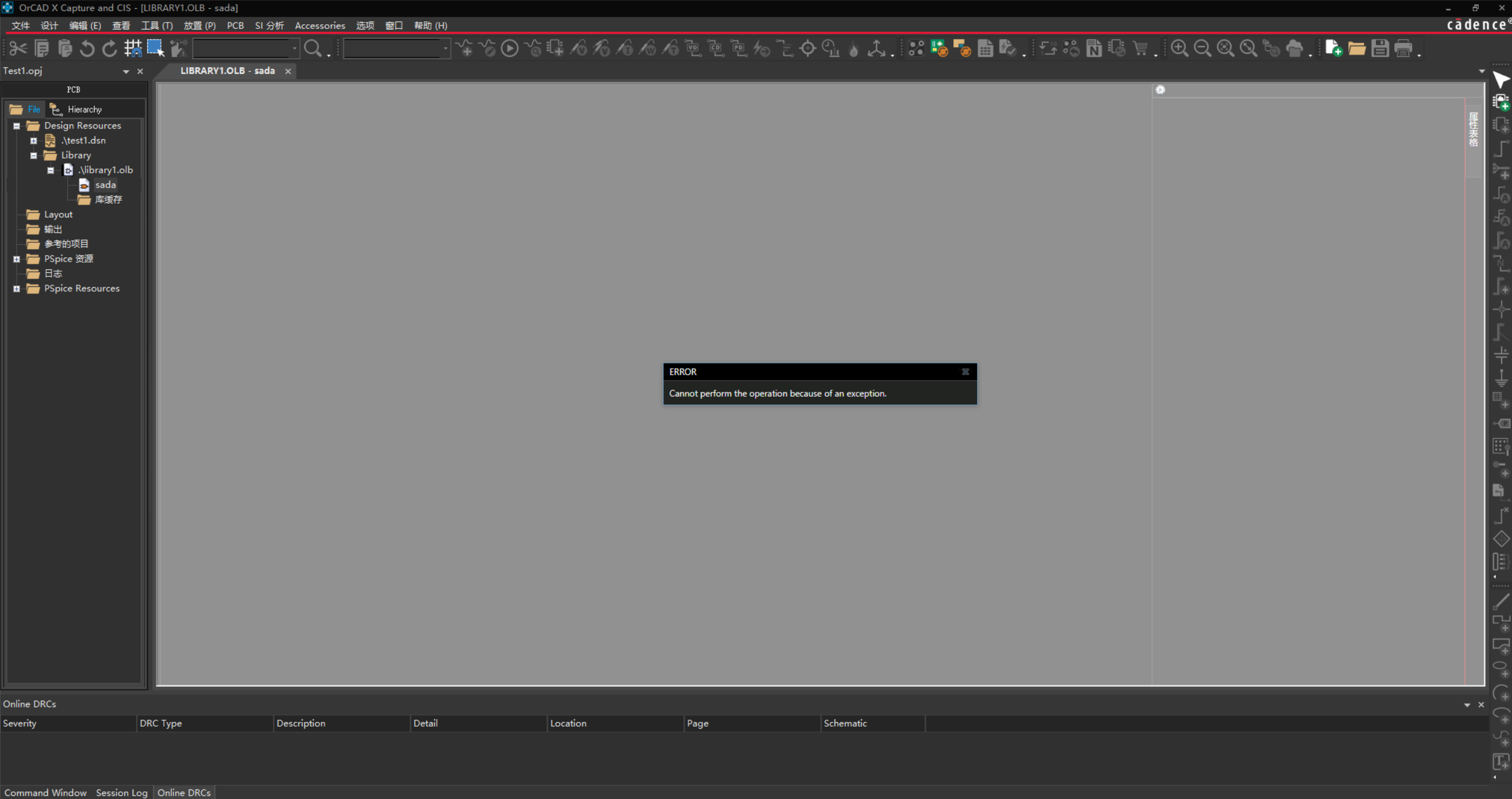Screen dimensions: 1512x799
Task: Click the bill of materials table icon
Action: 985,49
